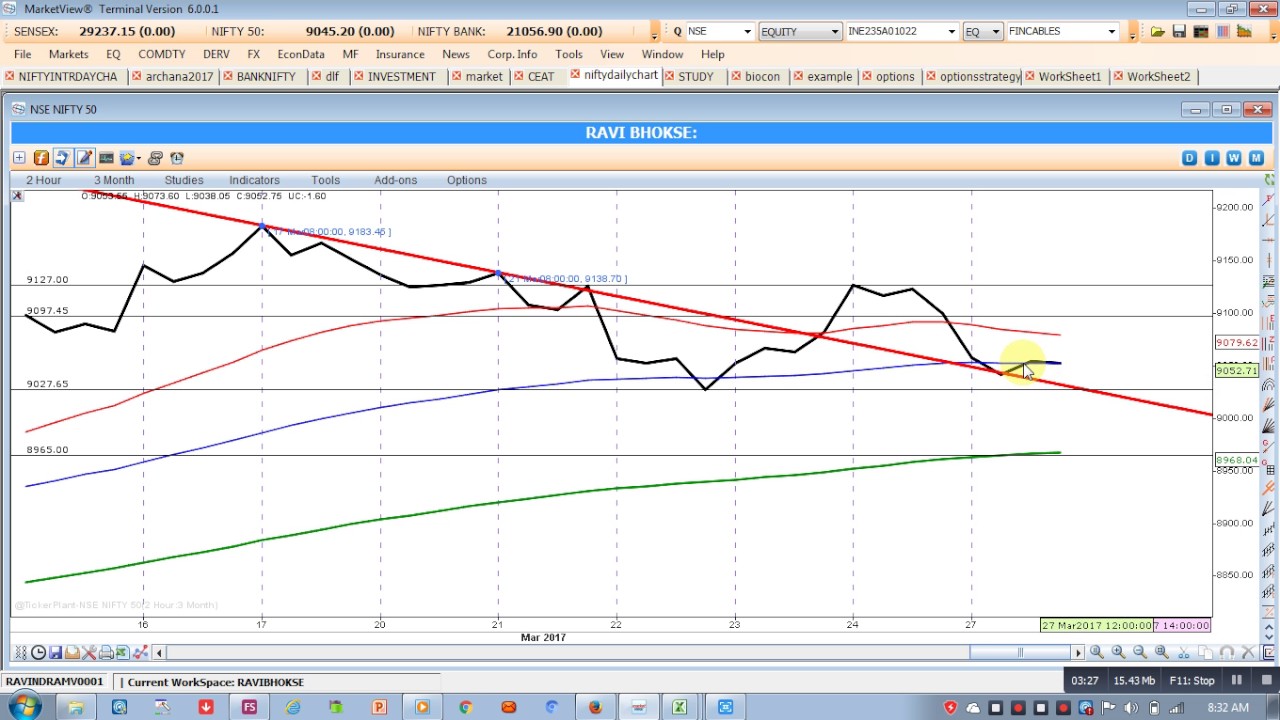The width and height of the screenshot is (1280, 720).
Task: Open the Studies menu
Action: click(x=184, y=180)
